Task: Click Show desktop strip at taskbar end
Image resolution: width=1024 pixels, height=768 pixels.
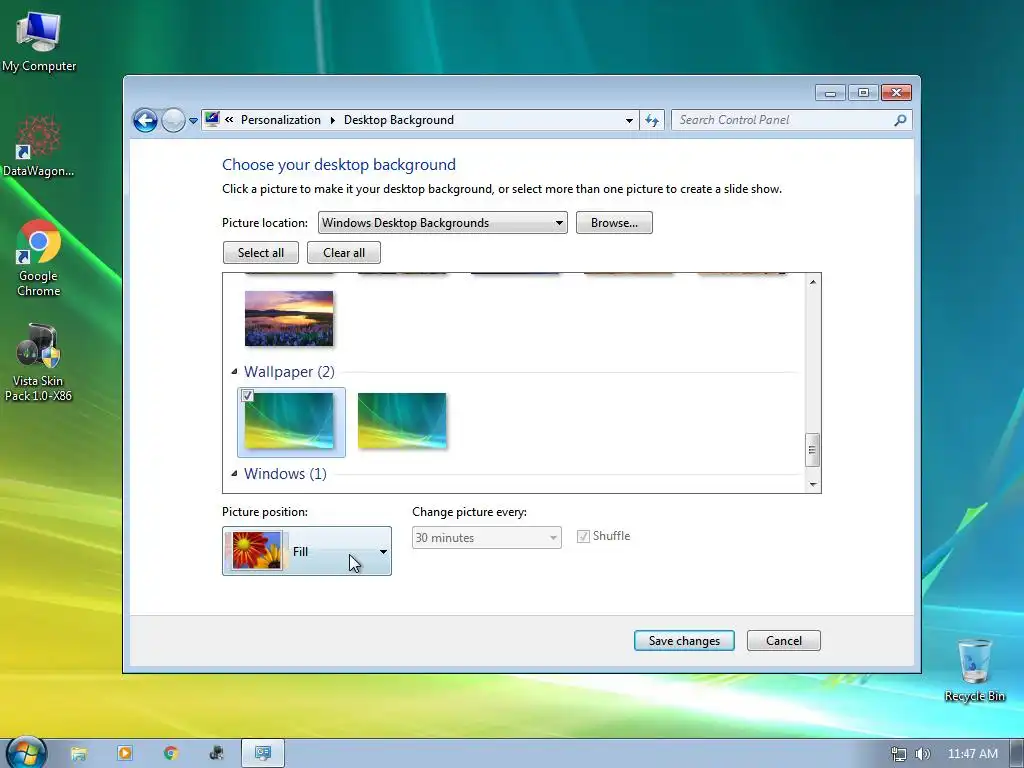Action: tap(1017, 754)
